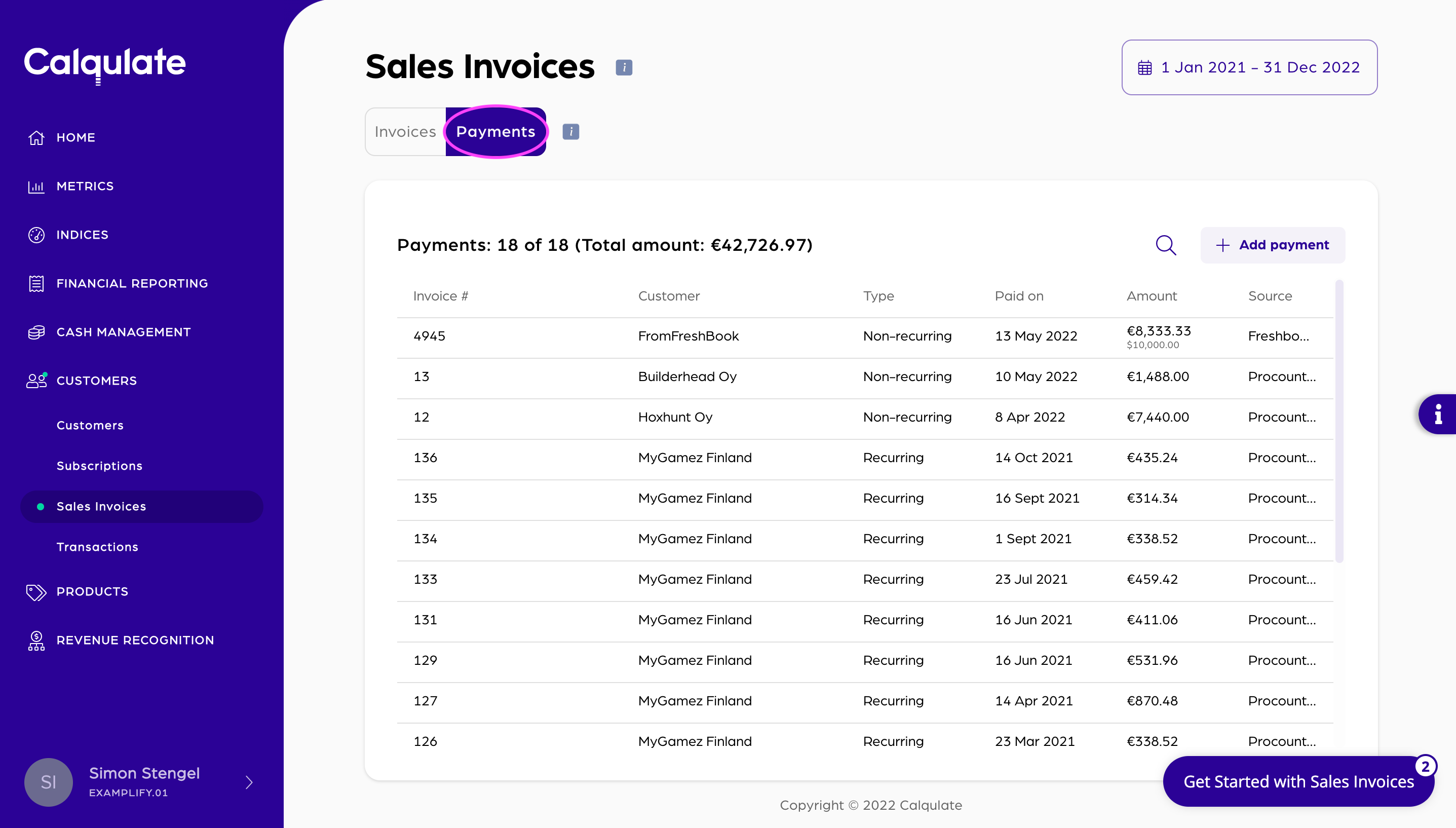
Task: Click the payments table vertical scrollbar
Action: tap(1339, 421)
